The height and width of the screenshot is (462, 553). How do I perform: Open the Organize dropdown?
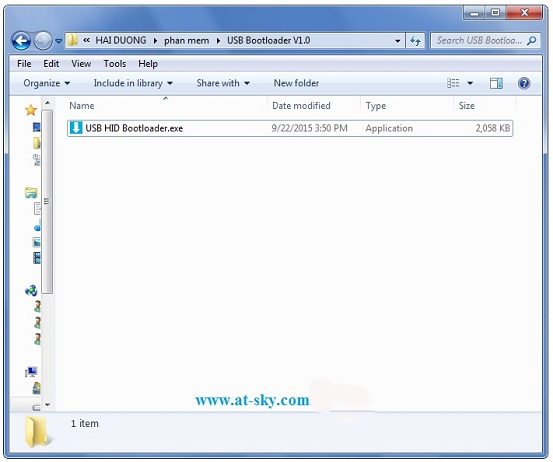pos(47,83)
